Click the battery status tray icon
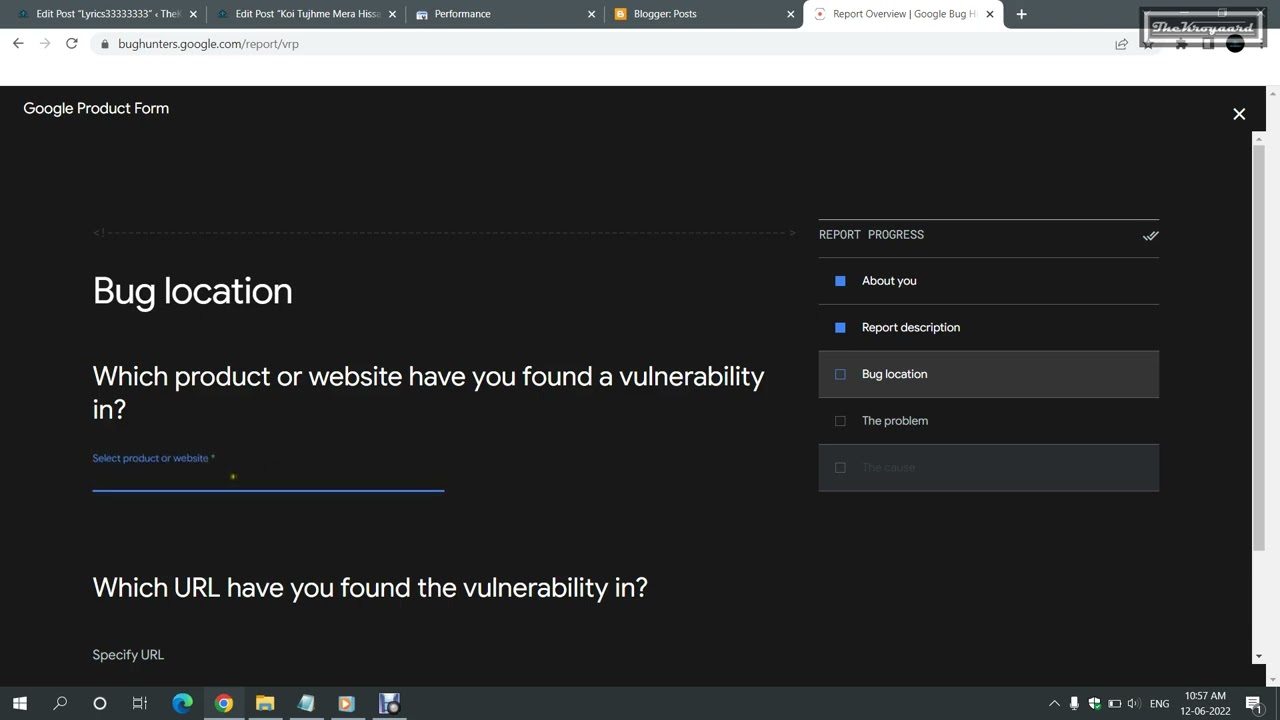The width and height of the screenshot is (1280, 720). (x=1114, y=704)
